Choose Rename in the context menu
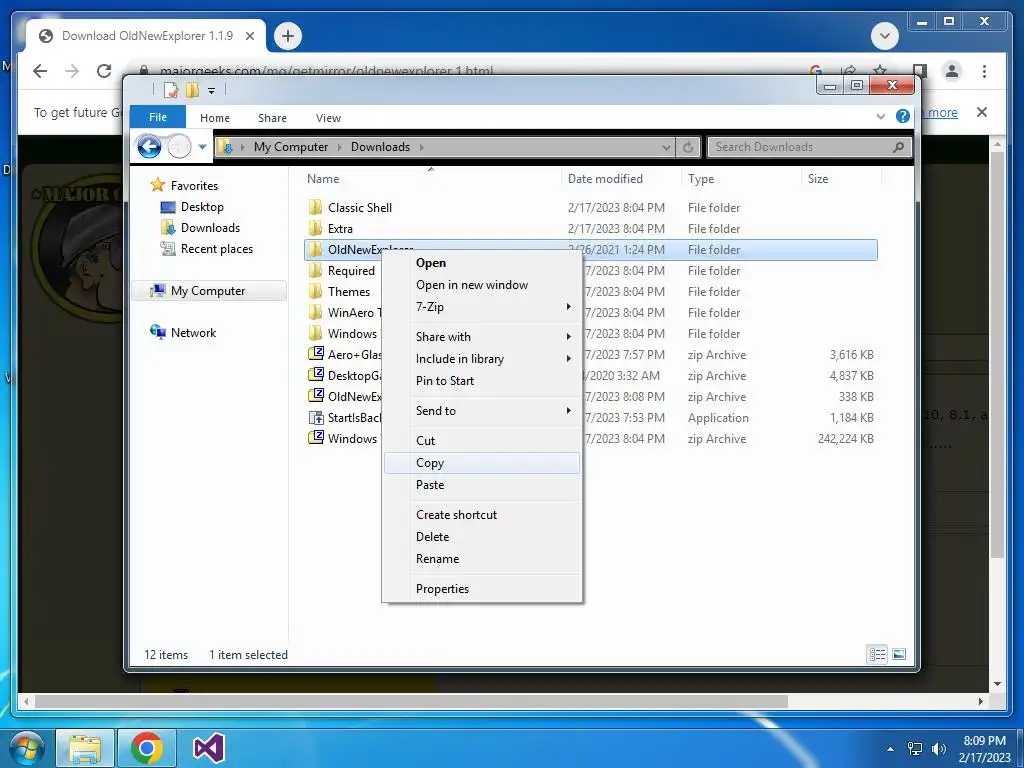 482,559
